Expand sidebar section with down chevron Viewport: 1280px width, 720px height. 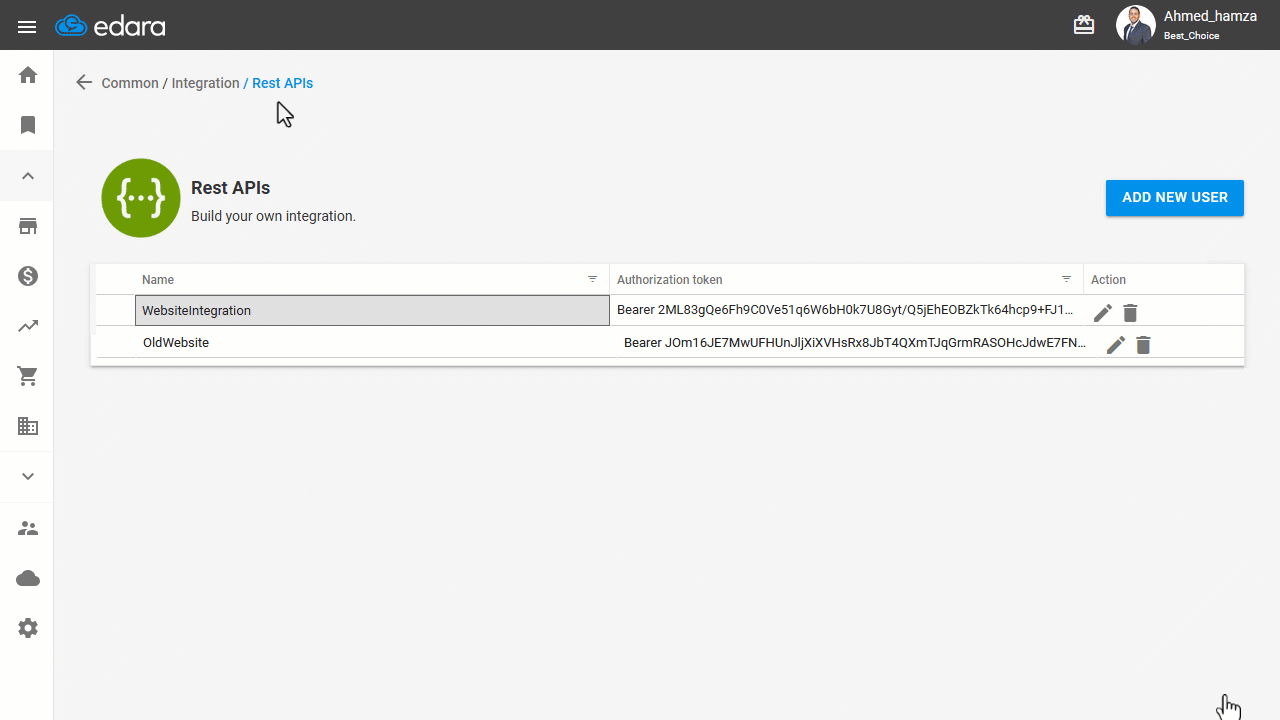pyautogui.click(x=28, y=477)
